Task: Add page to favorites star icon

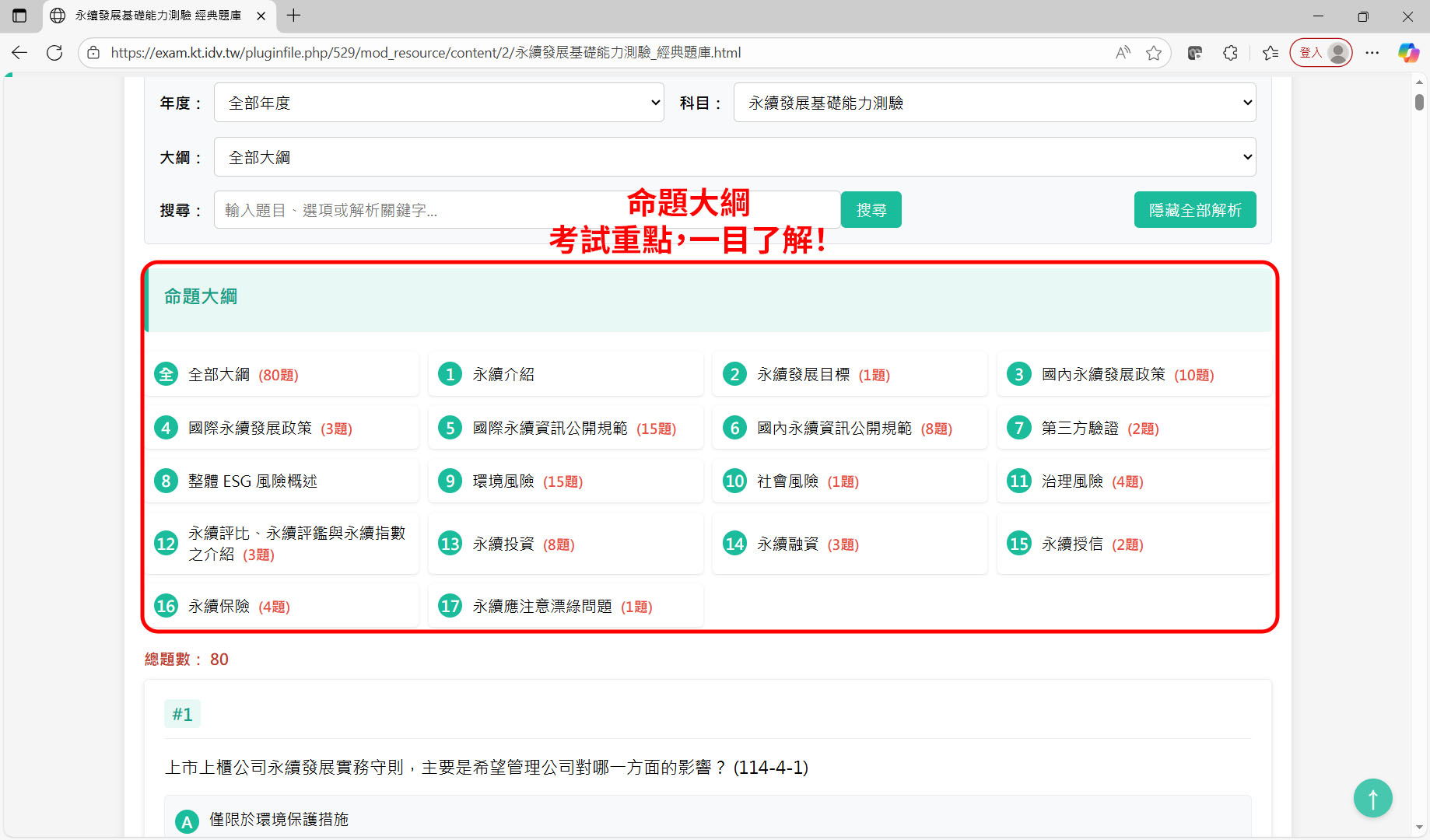Action: (1154, 53)
